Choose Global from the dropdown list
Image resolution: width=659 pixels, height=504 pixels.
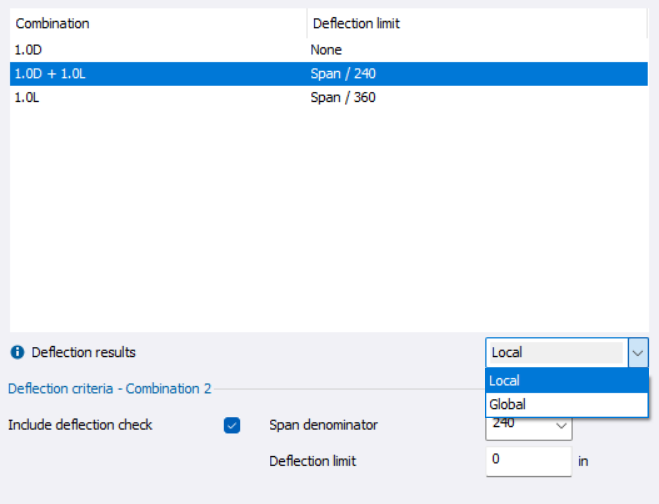[566, 404]
